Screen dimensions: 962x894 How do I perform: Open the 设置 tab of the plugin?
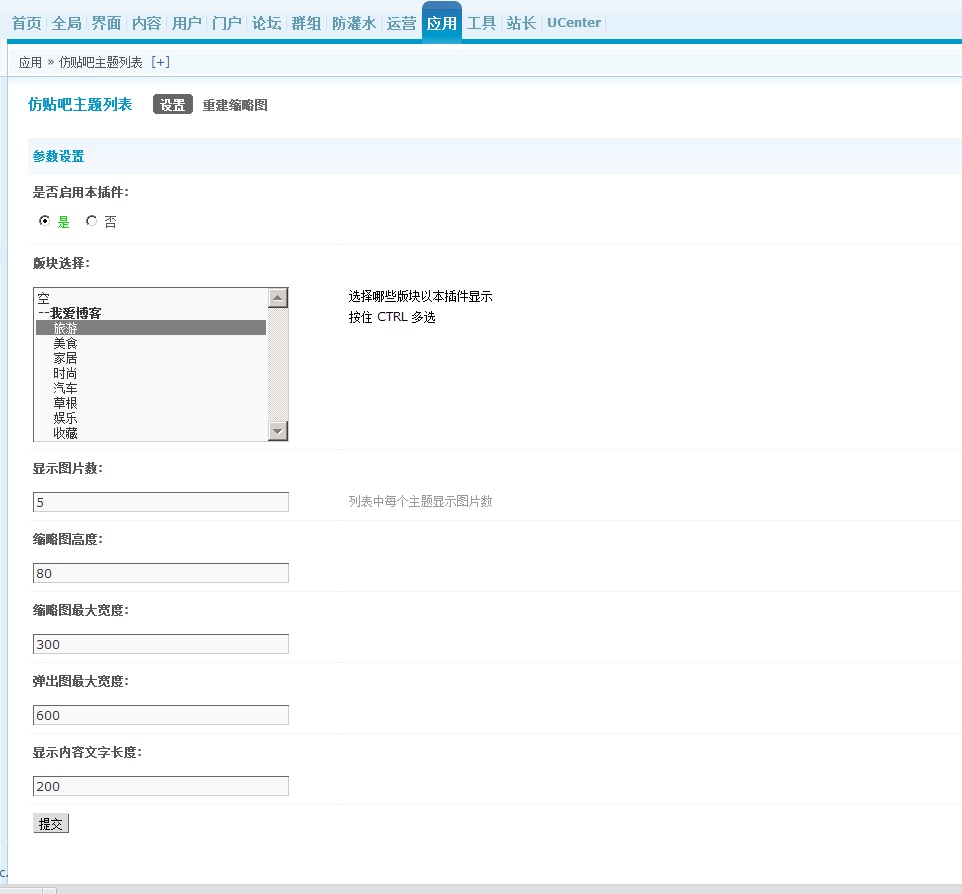(x=172, y=104)
